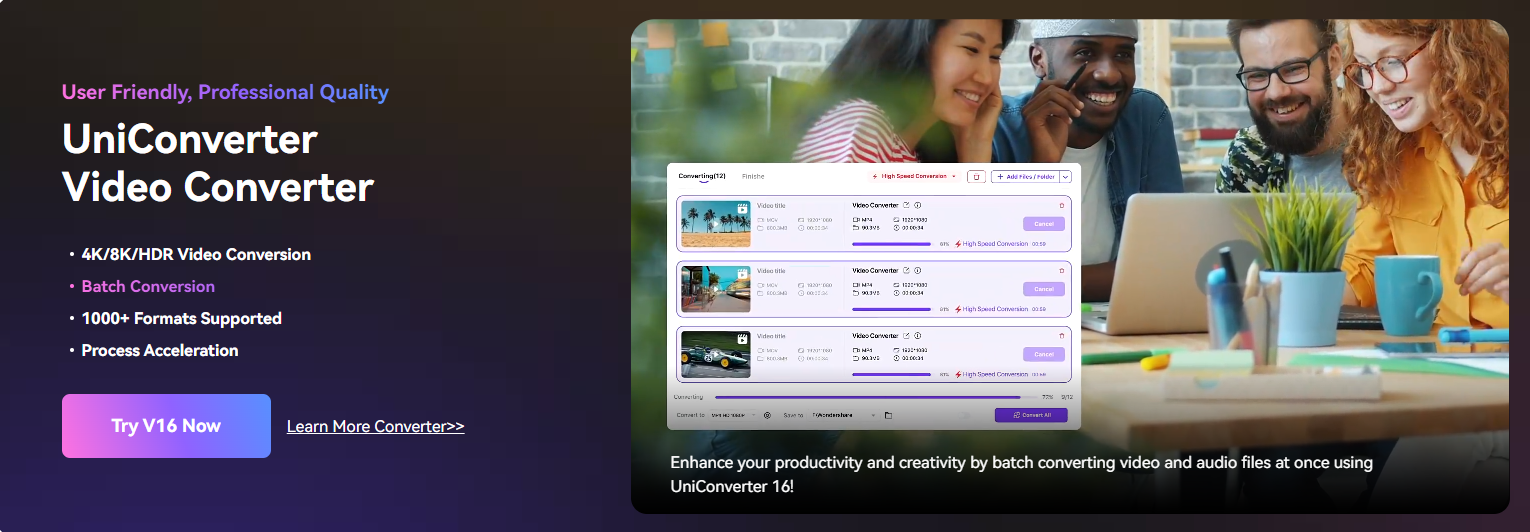Delete the palm beach video row

tap(1062, 205)
